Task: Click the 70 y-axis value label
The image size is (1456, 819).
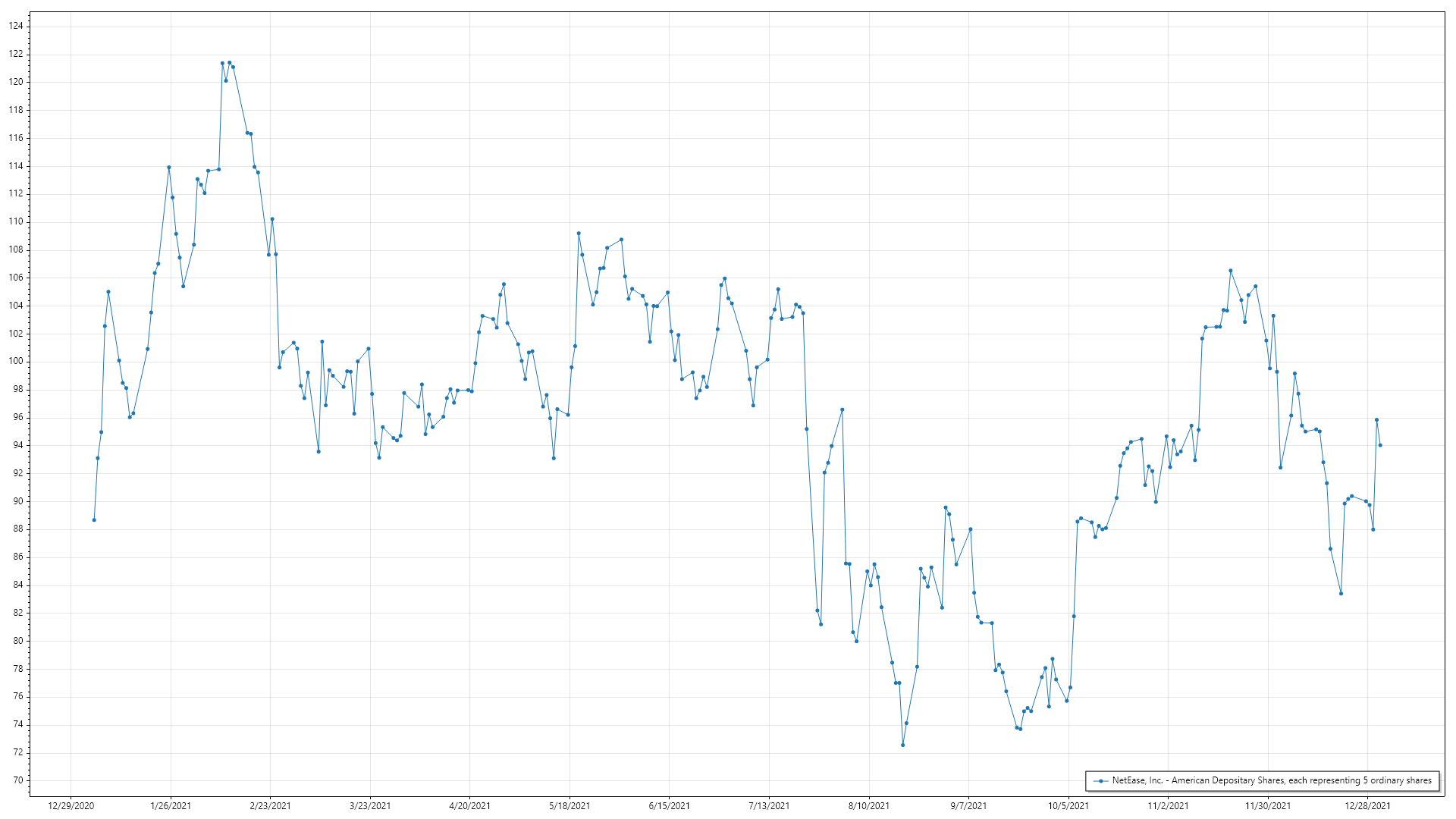Action: [17, 780]
